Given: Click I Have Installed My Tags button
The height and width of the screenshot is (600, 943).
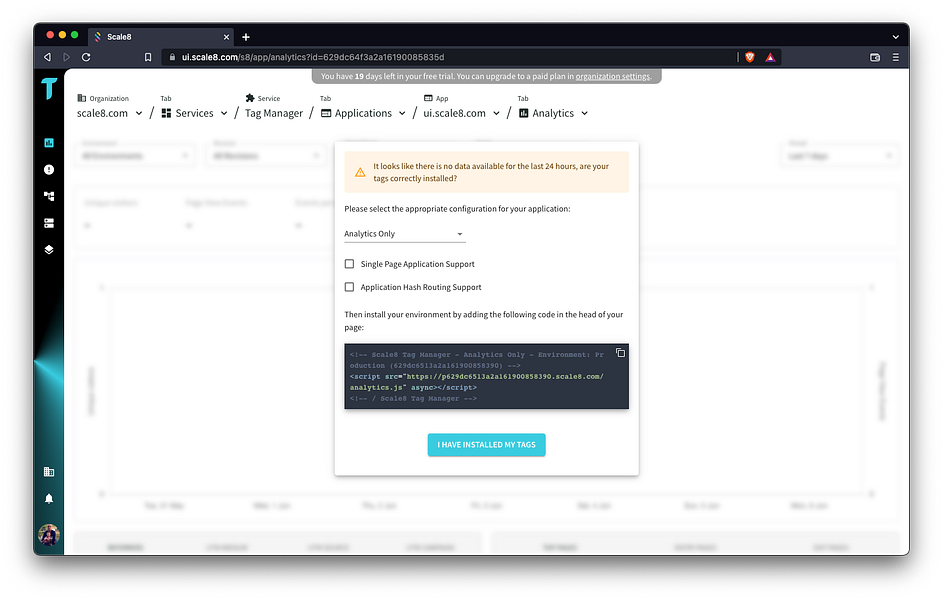Looking at the screenshot, I should point(487,445).
